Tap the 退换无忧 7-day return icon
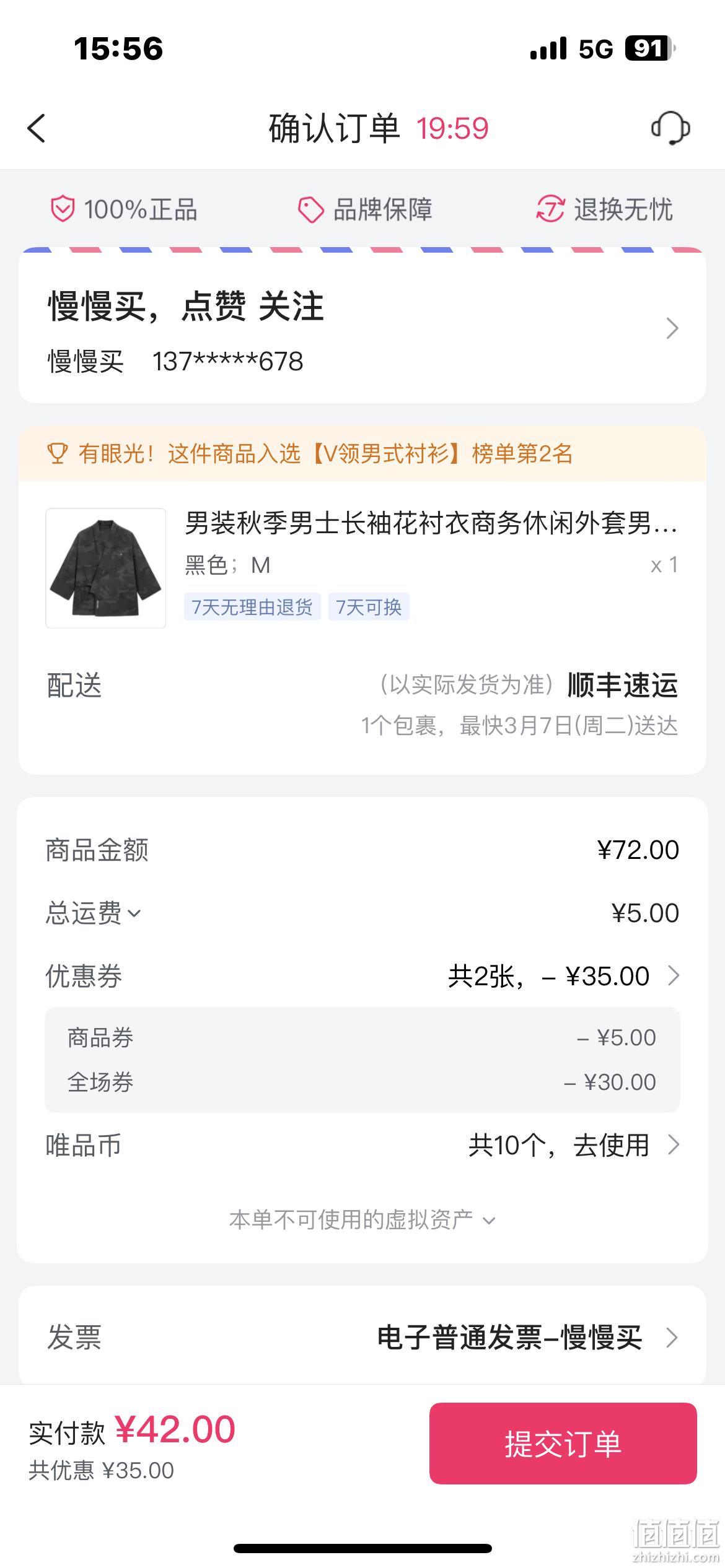 pyautogui.click(x=550, y=209)
